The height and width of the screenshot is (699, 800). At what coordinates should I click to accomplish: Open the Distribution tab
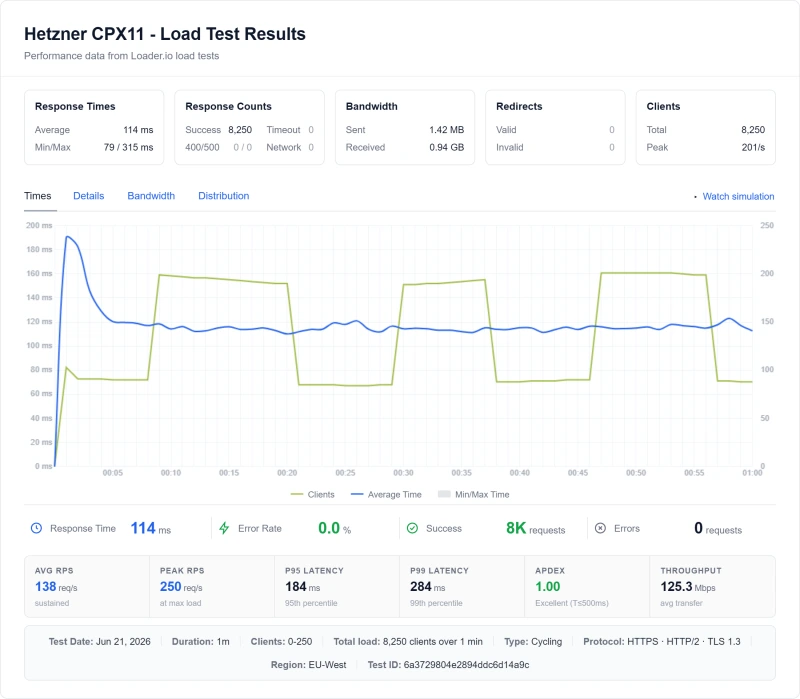point(223,196)
